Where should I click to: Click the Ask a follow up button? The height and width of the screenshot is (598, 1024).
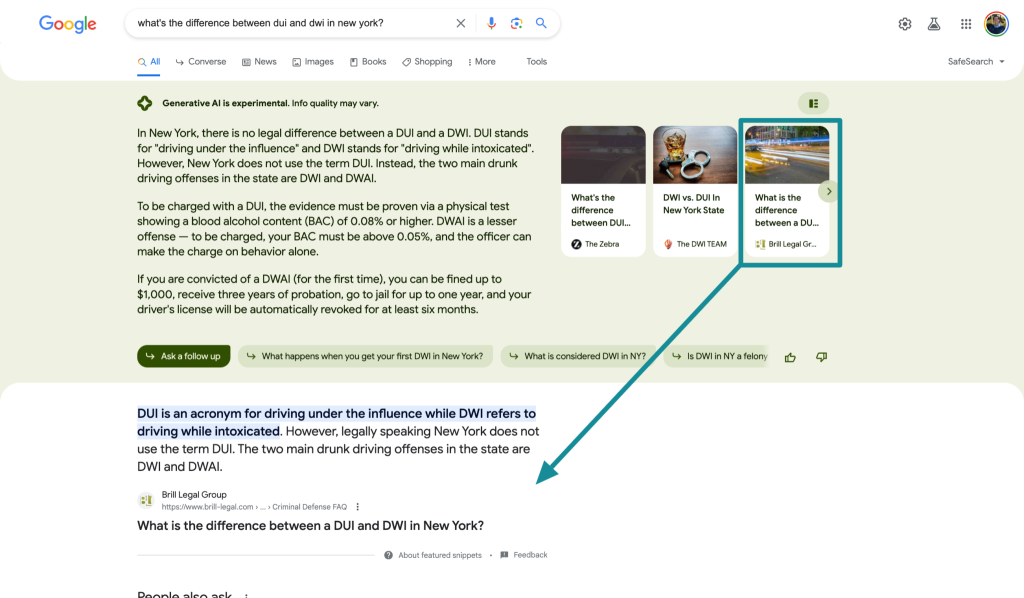[184, 356]
